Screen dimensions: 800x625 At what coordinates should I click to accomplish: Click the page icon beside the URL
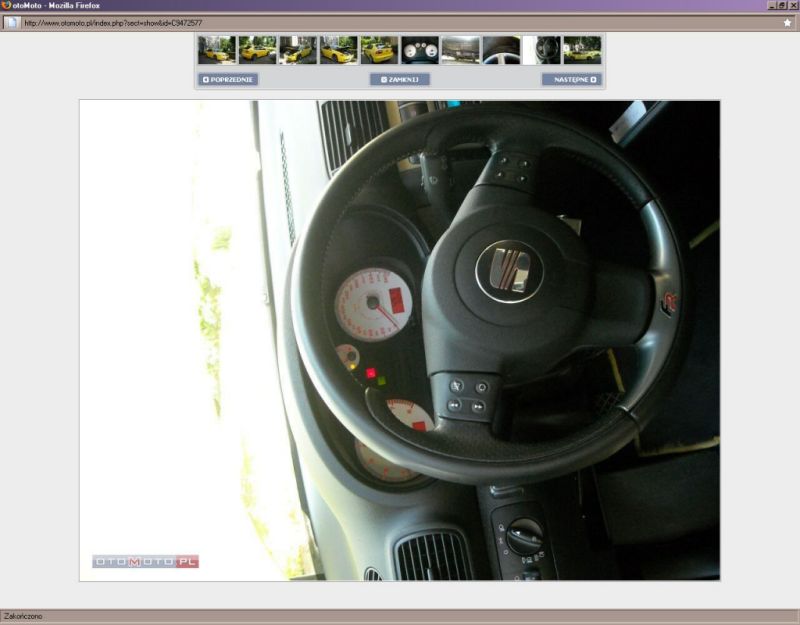(12, 23)
